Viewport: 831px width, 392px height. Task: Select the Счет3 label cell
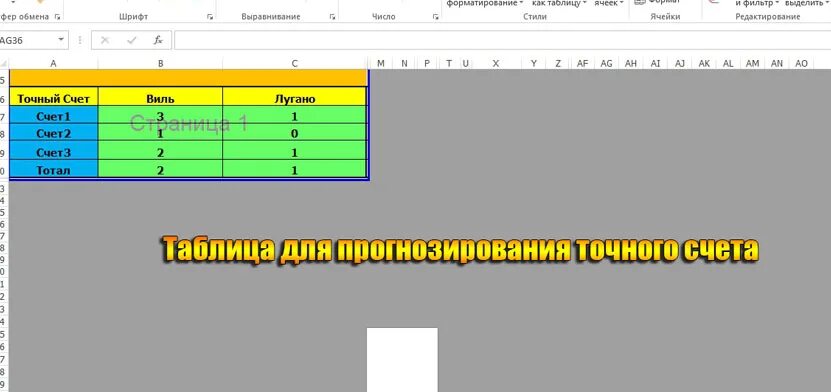(x=54, y=150)
